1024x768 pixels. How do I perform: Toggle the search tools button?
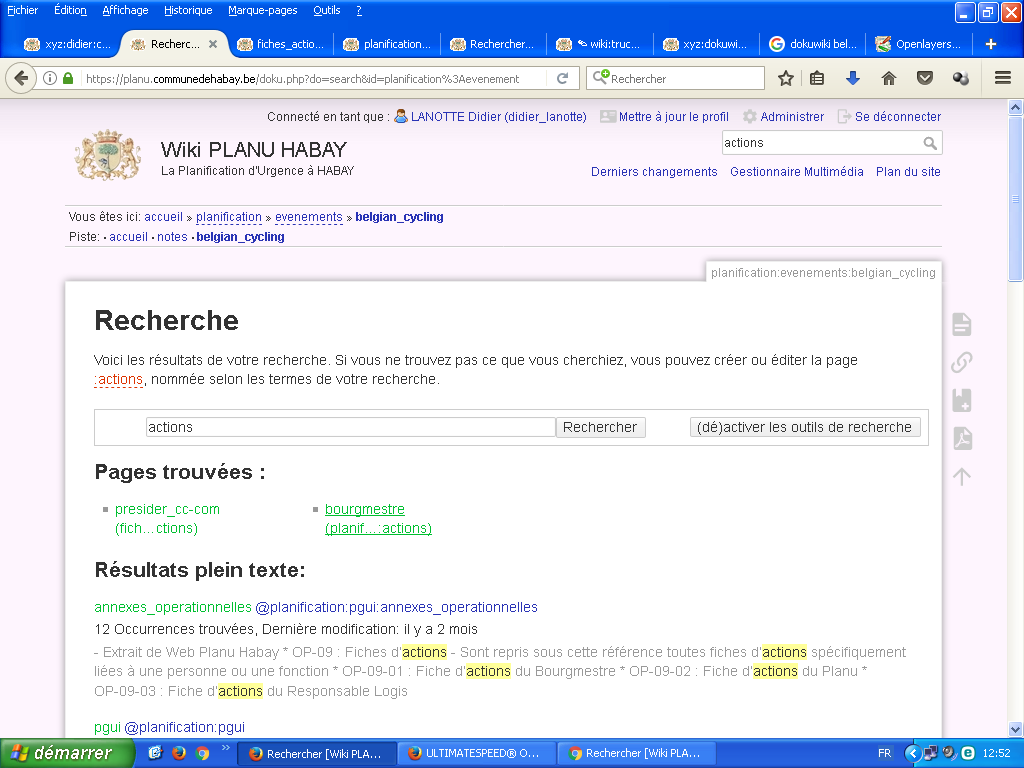805,427
